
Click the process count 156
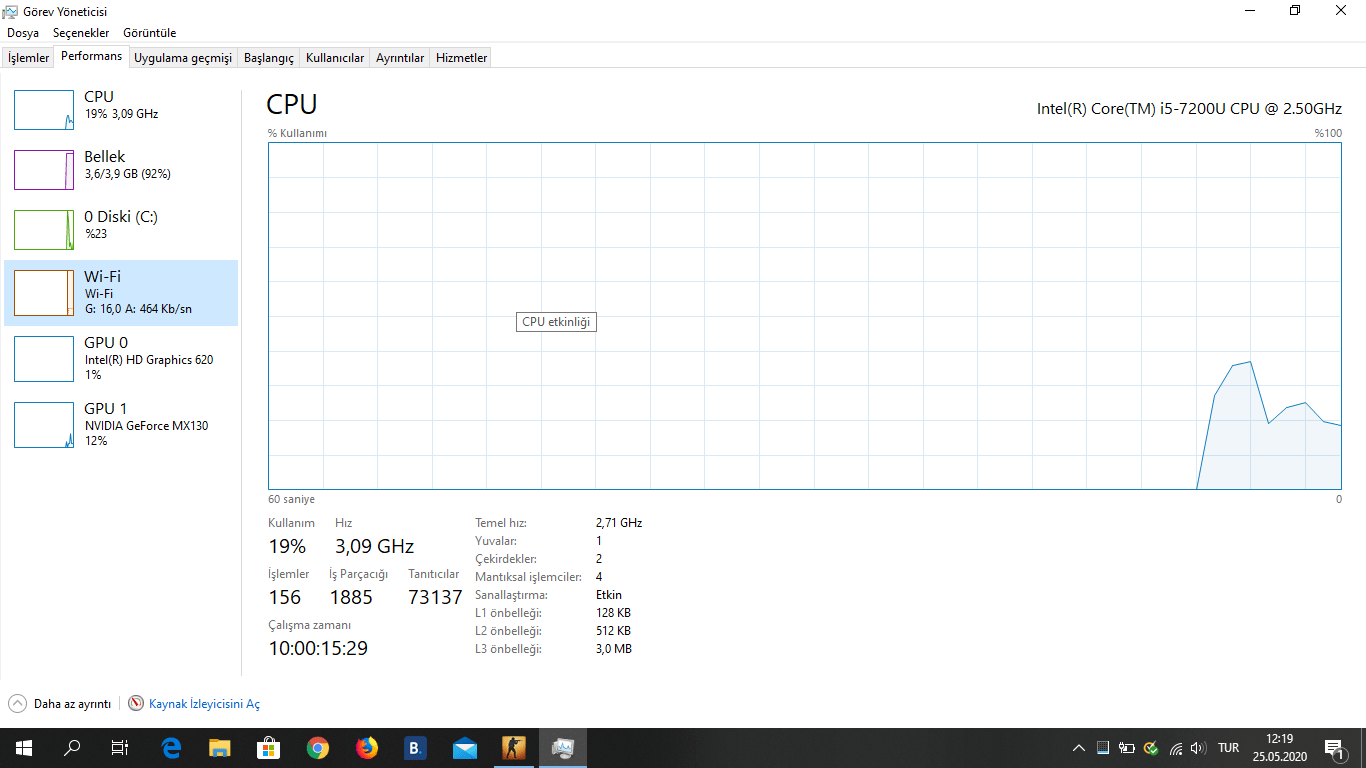[x=285, y=597]
